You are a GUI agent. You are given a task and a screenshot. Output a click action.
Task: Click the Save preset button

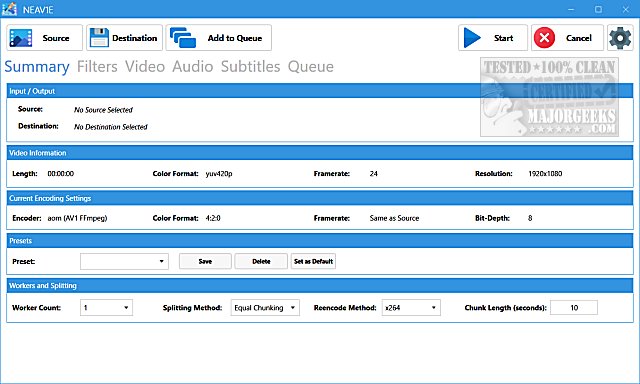(x=205, y=261)
